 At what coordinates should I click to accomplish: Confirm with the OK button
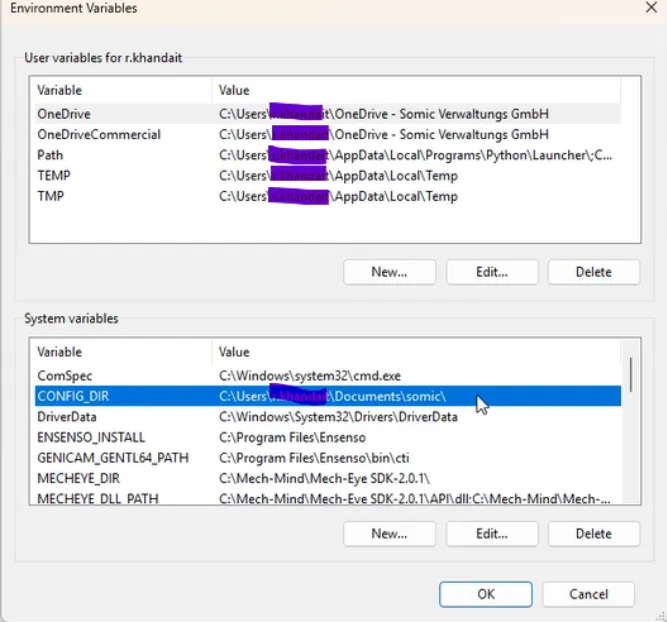485,594
